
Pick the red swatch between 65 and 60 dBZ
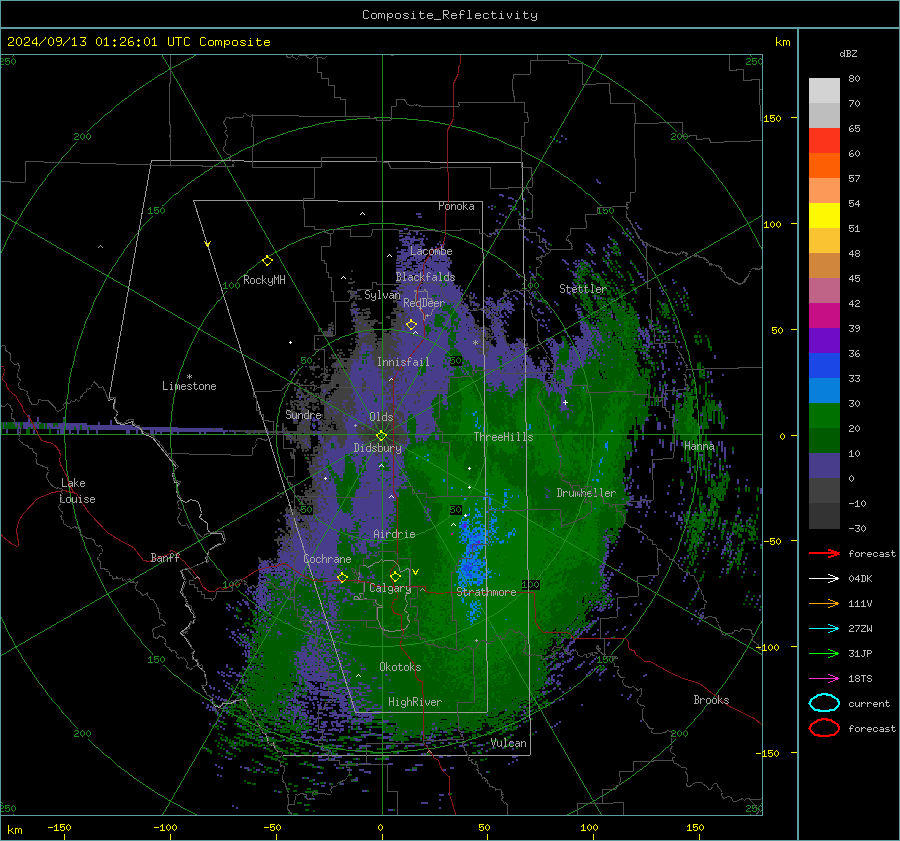(x=824, y=141)
